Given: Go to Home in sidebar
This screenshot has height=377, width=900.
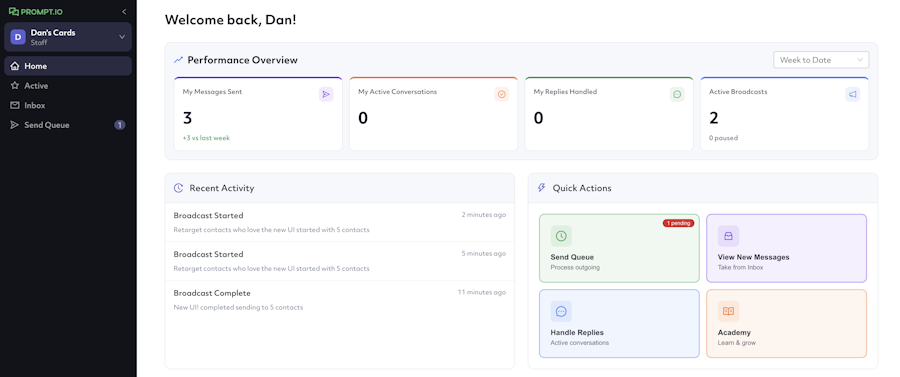Looking at the screenshot, I should coord(68,66).
